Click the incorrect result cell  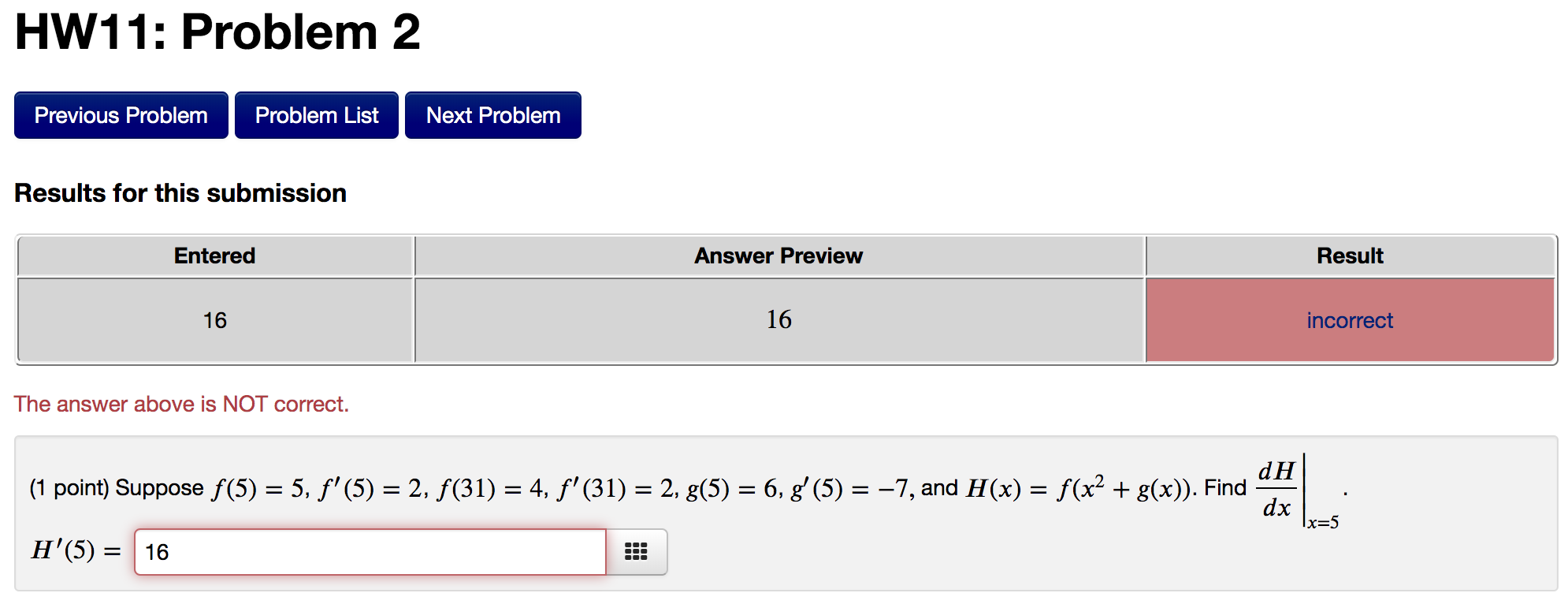[x=1349, y=319]
